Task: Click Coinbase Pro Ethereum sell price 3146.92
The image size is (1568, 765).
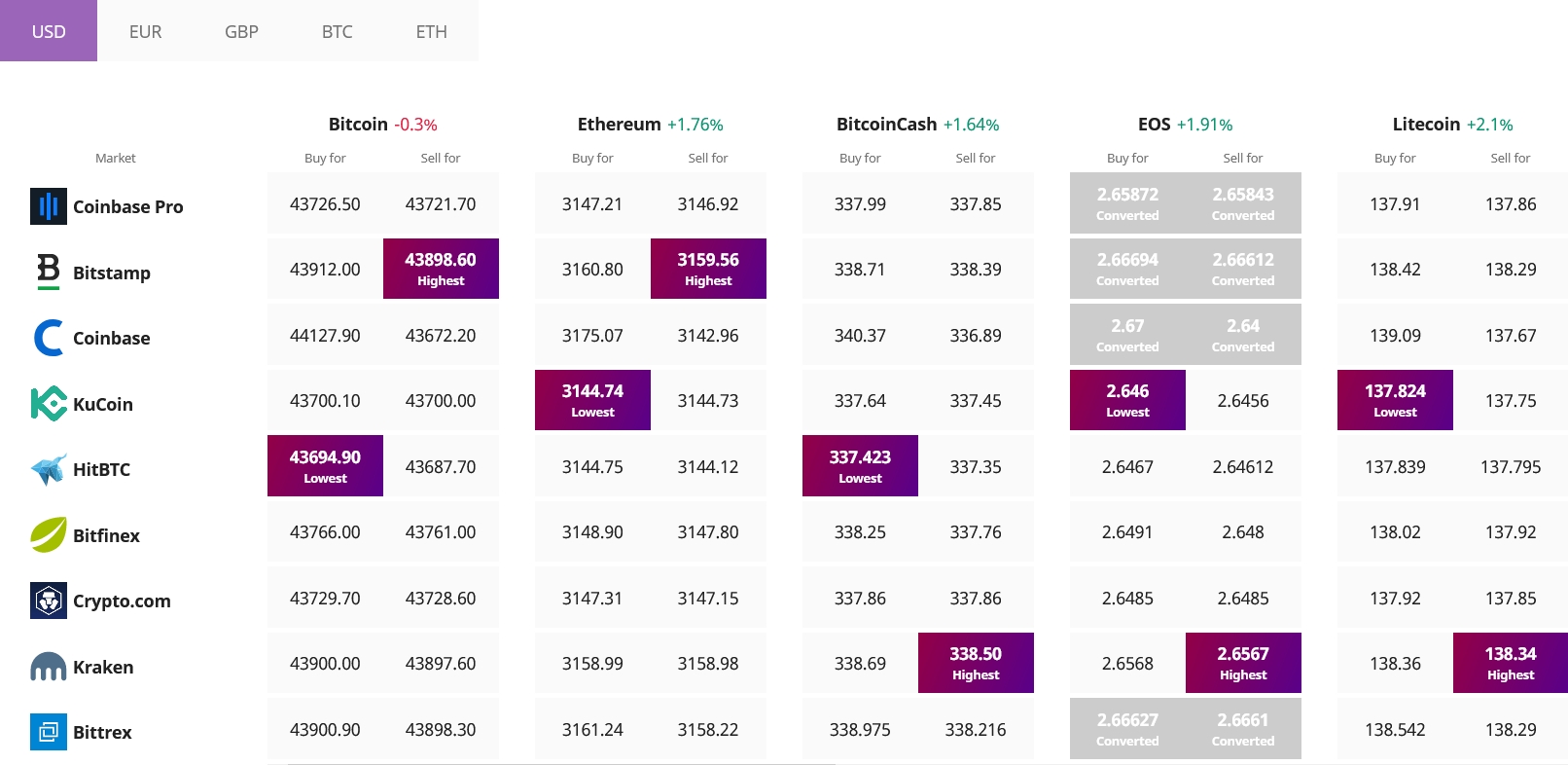Action: coord(708,204)
